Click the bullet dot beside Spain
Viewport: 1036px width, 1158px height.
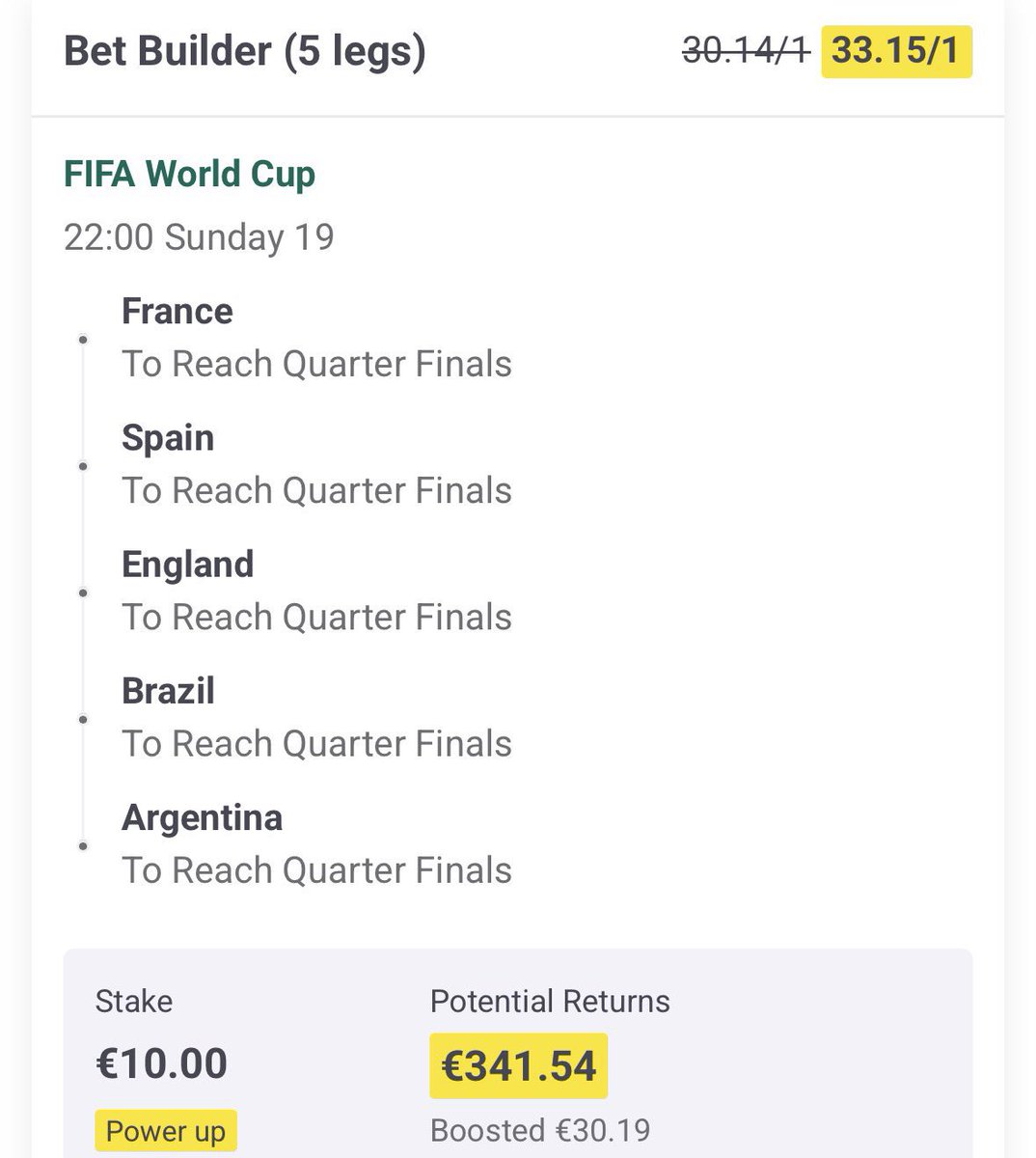83,466
